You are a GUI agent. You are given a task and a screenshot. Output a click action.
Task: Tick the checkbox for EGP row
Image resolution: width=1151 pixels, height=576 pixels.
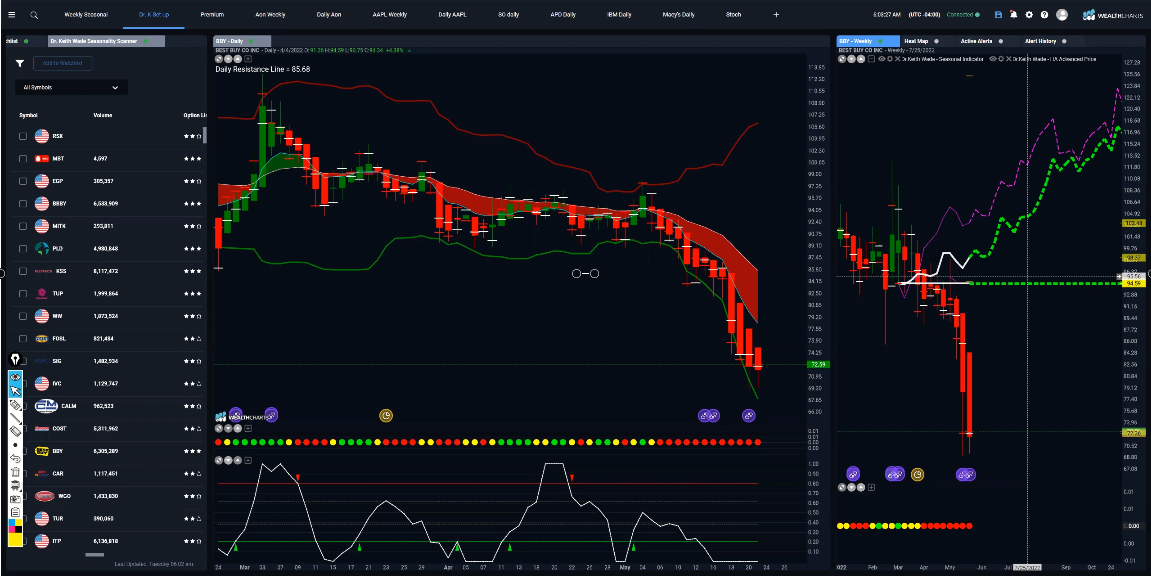coord(23,181)
